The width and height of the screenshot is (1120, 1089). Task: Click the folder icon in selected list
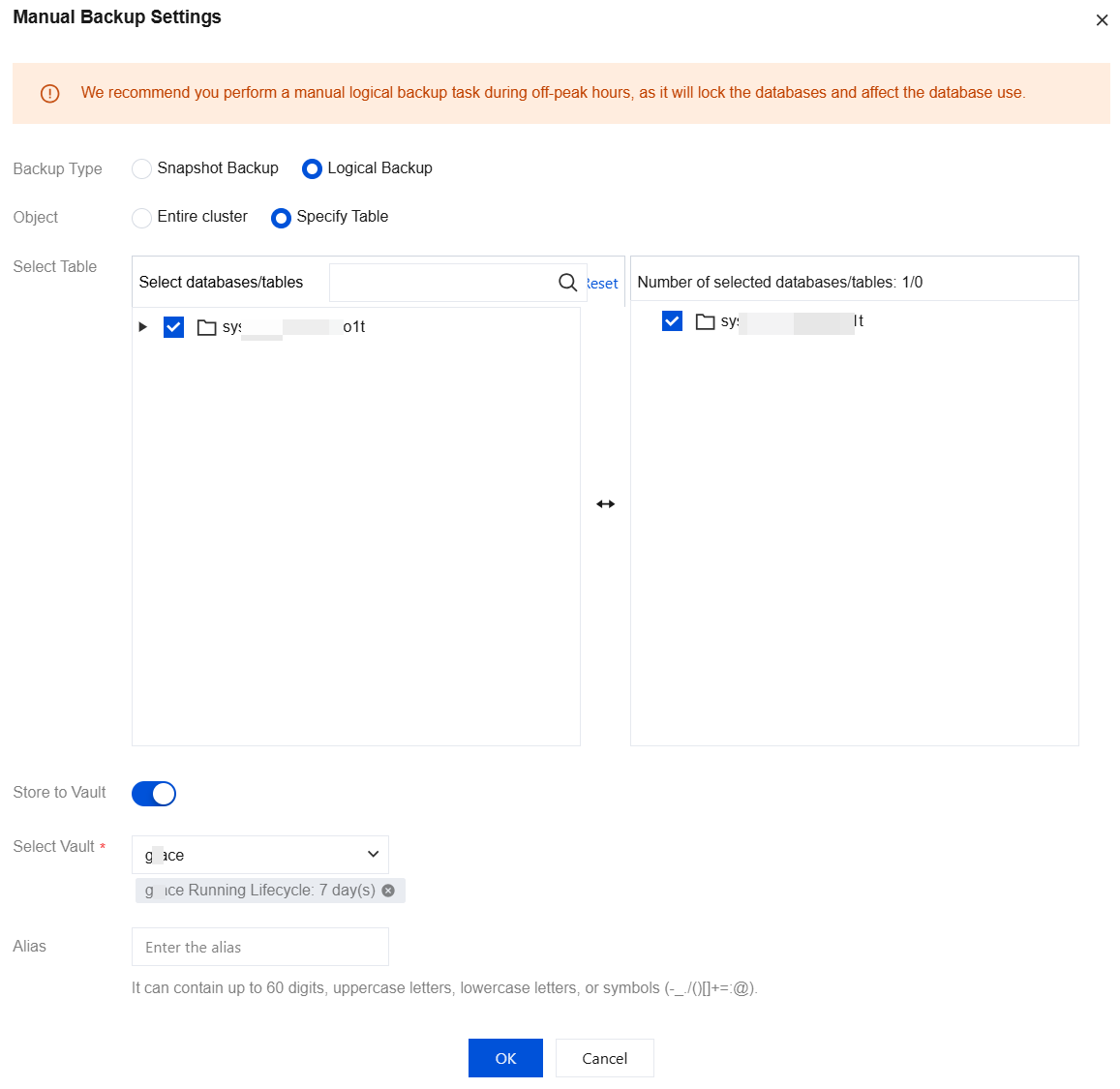coord(705,321)
